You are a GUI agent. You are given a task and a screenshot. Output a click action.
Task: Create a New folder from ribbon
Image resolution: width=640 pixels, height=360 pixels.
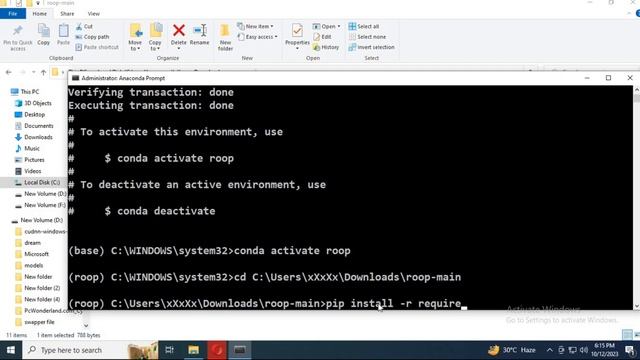225,37
